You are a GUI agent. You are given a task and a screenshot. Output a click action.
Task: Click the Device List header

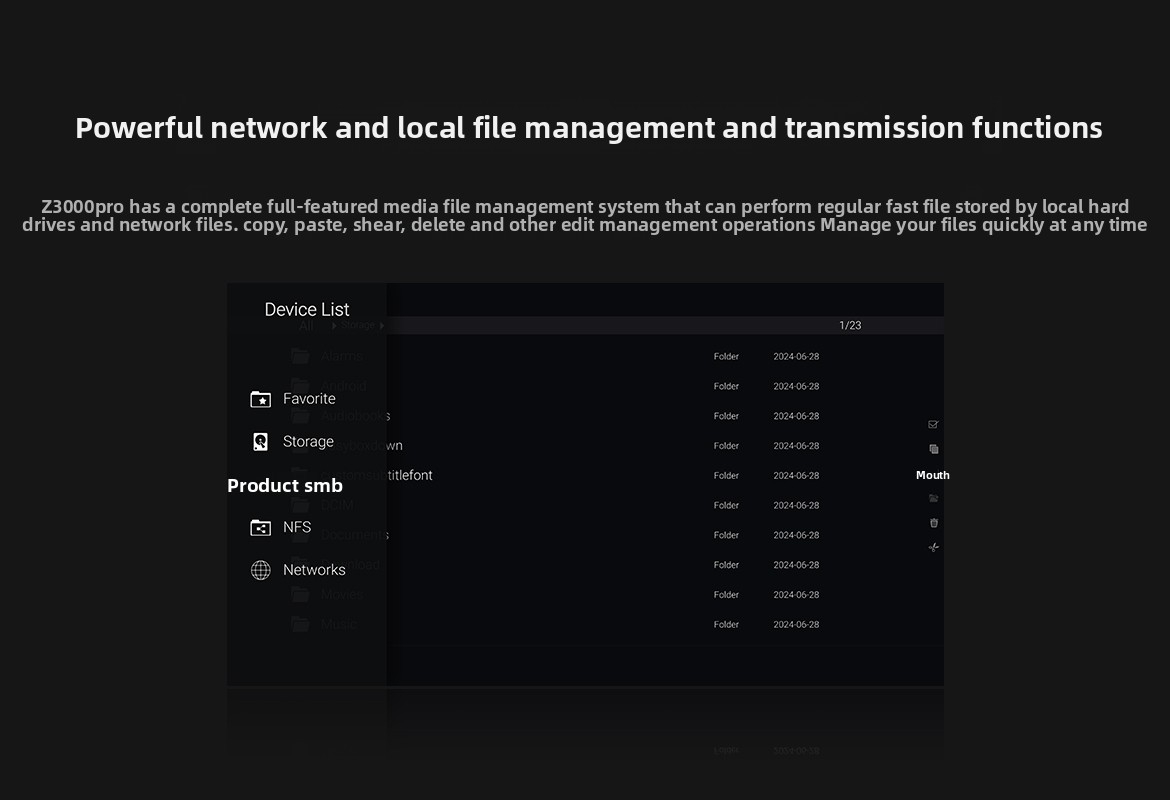(x=307, y=310)
